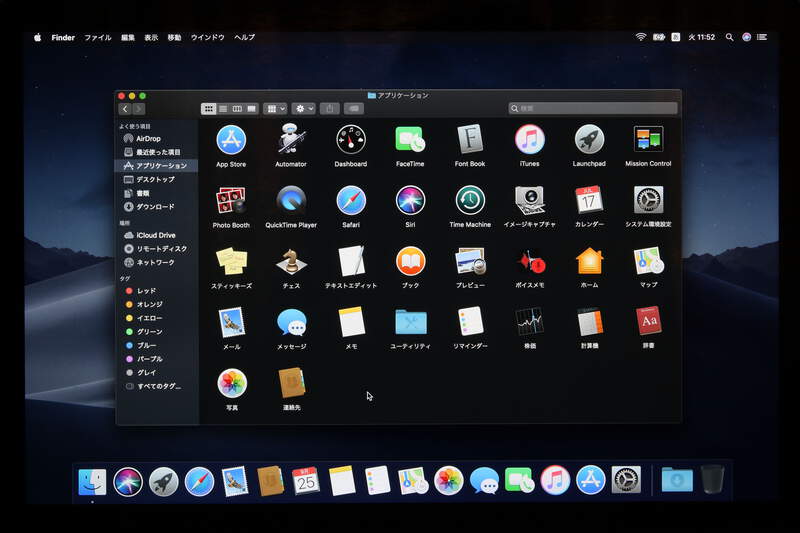Screen dimensions: 800x533
Task: Open the Automator app icon
Action: point(291,139)
